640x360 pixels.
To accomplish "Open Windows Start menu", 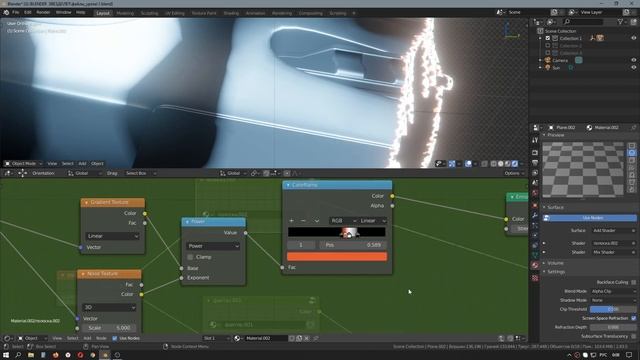I will [6, 355].
